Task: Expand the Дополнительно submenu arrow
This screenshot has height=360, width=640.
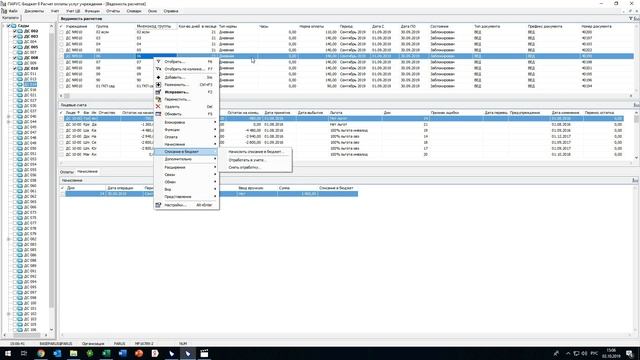Action: [x=215, y=159]
